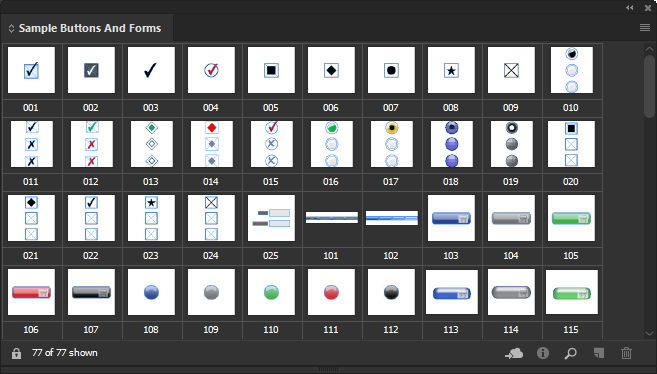Click the scrollbar up arrow
657x374 pixels.
point(649,49)
